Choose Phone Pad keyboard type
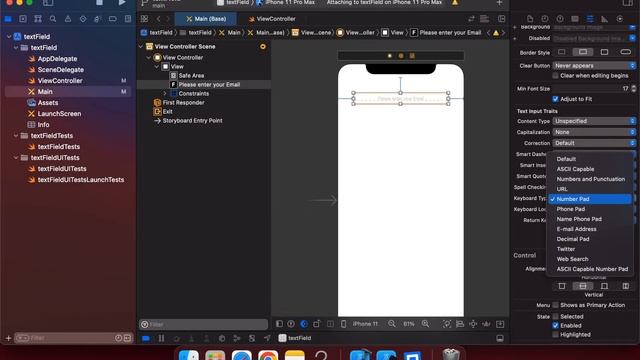640x360 pixels. click(x=589, y=209)
